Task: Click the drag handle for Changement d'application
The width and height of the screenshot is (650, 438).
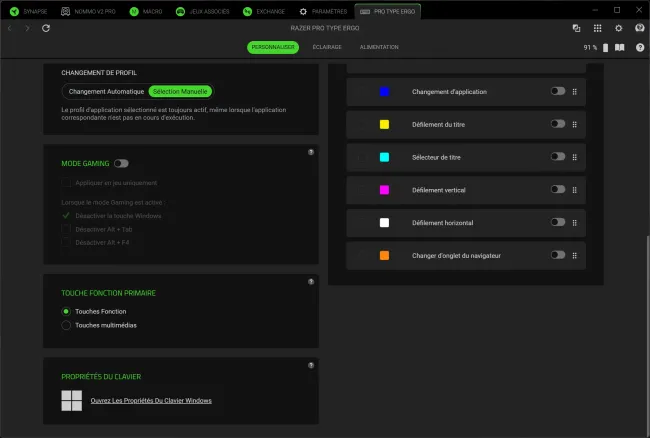Action: 575,92
